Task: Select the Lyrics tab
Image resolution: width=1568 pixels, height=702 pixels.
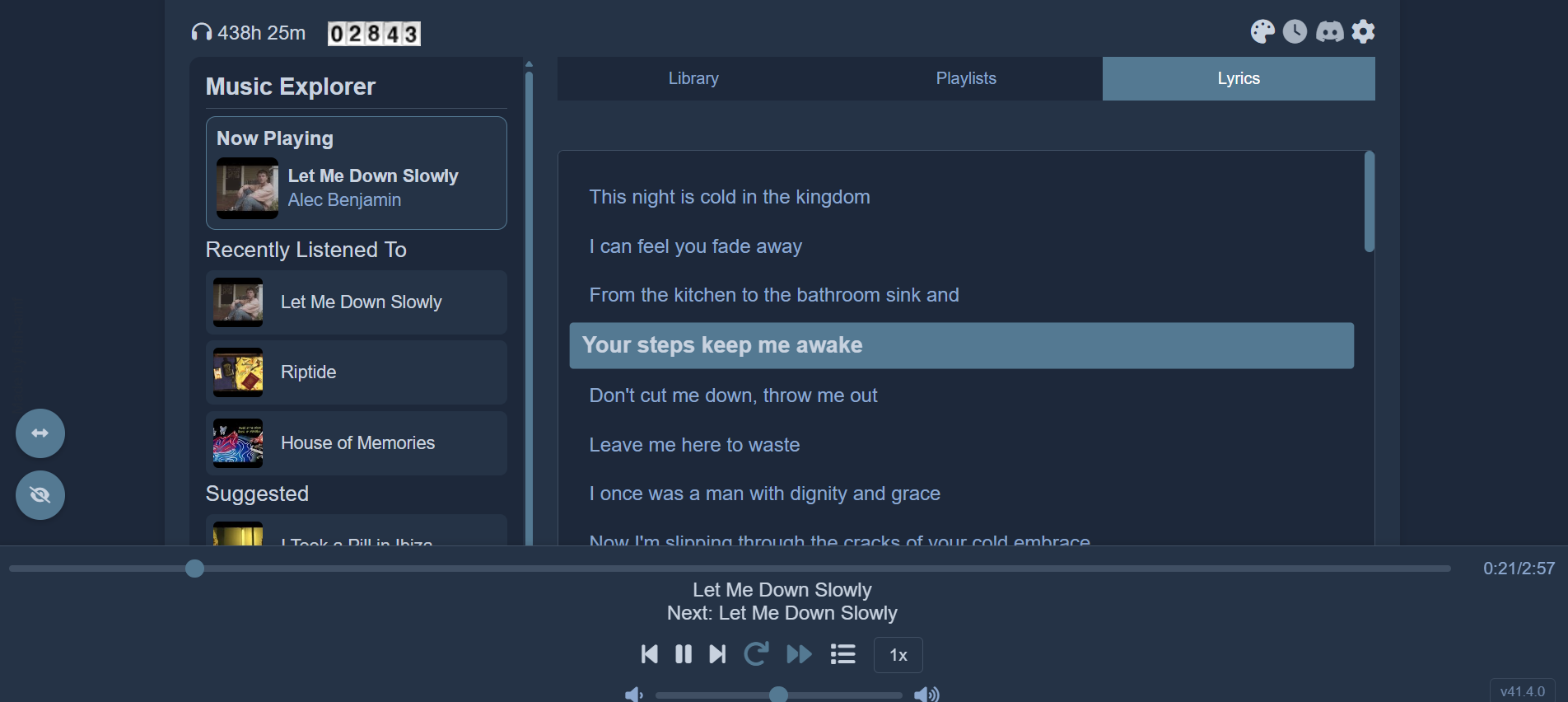Action: click(1239, 78)
